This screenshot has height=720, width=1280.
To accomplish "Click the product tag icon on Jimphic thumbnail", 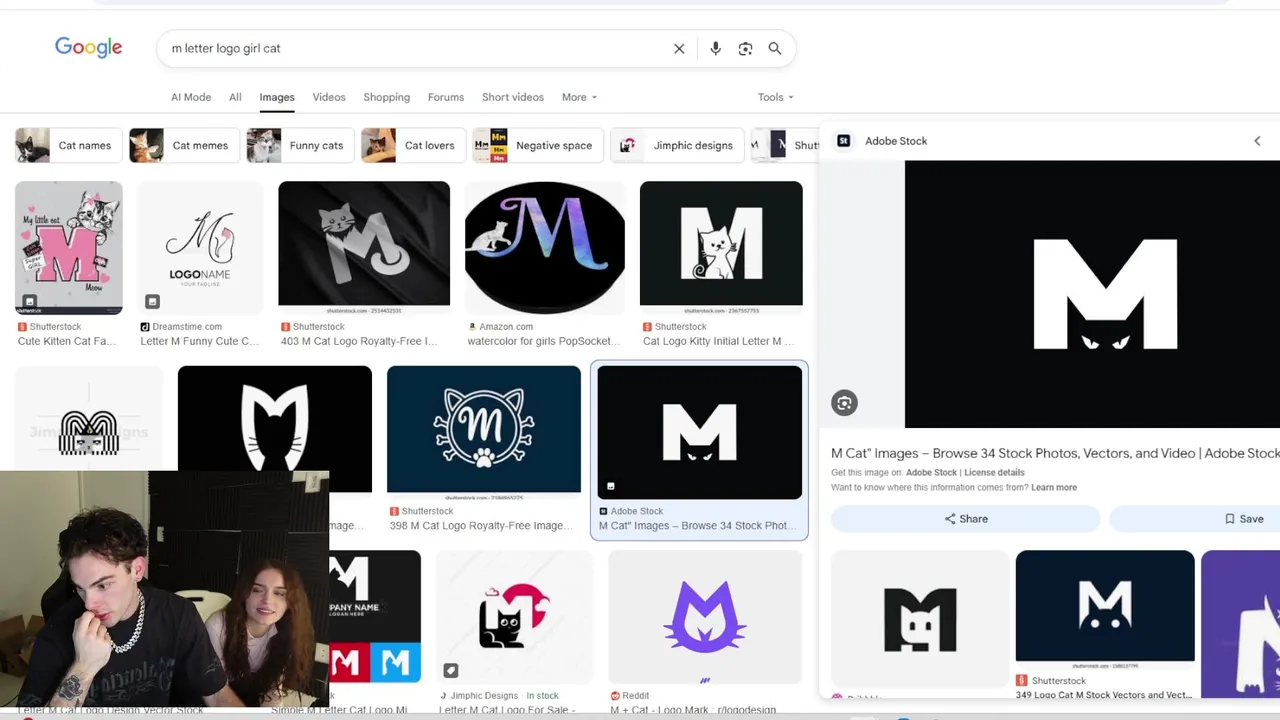I will click(451, 670).
